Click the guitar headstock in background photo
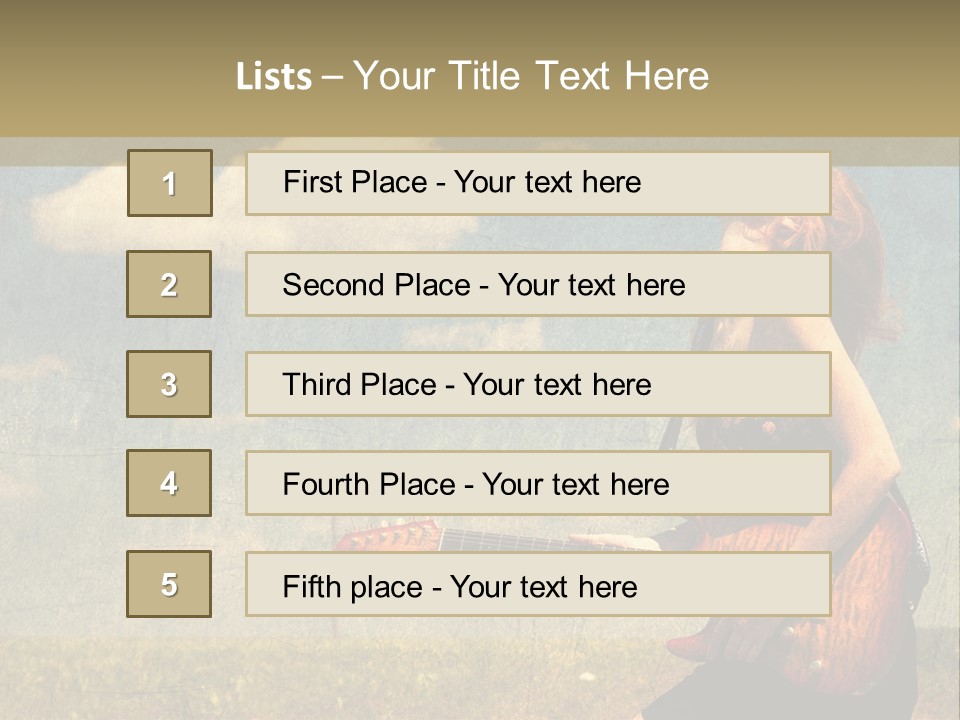 coord(389,536)
